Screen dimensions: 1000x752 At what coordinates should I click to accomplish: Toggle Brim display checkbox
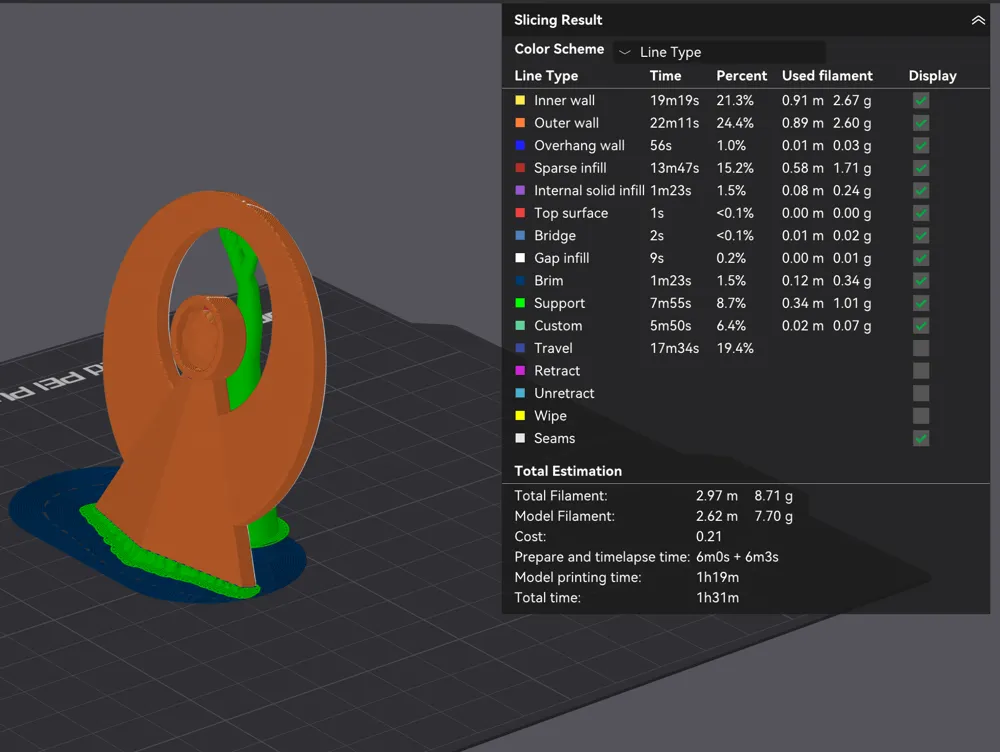pos(920,281)
